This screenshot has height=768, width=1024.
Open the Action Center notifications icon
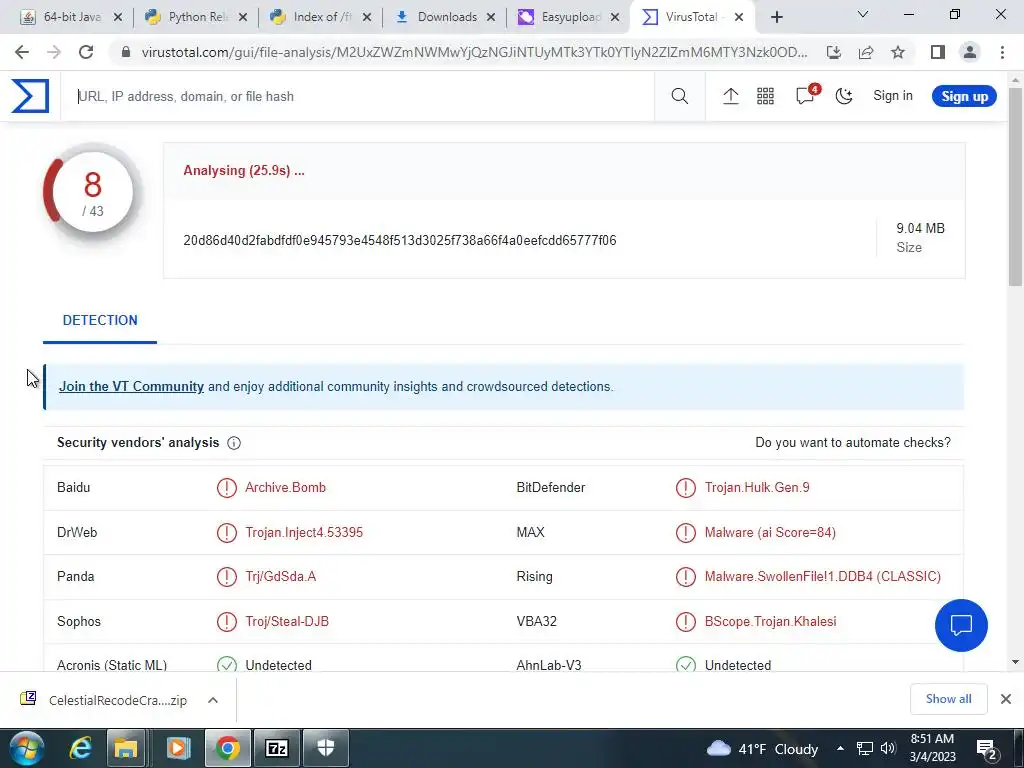click(985, 749)
